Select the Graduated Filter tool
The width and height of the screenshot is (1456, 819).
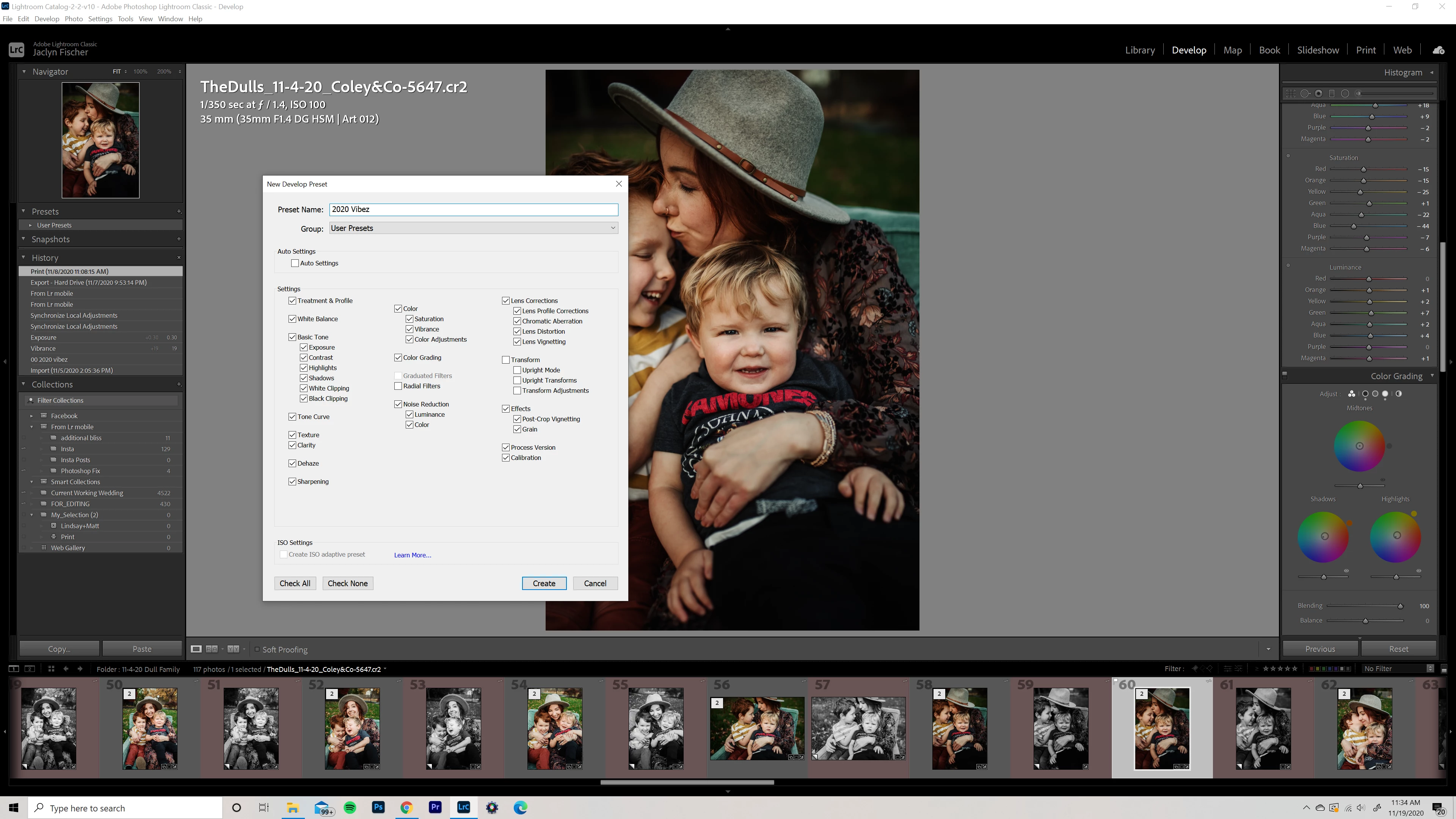coord(1332,94)
